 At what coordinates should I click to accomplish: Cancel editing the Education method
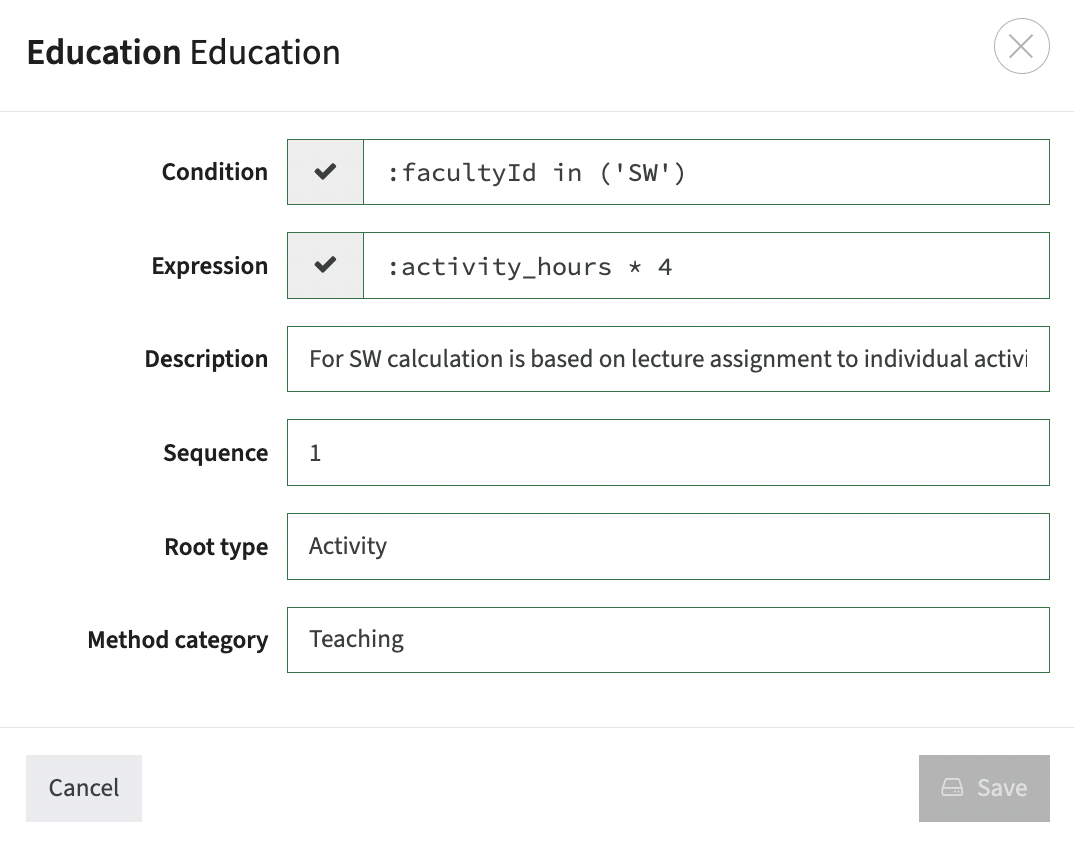(84, 788)
